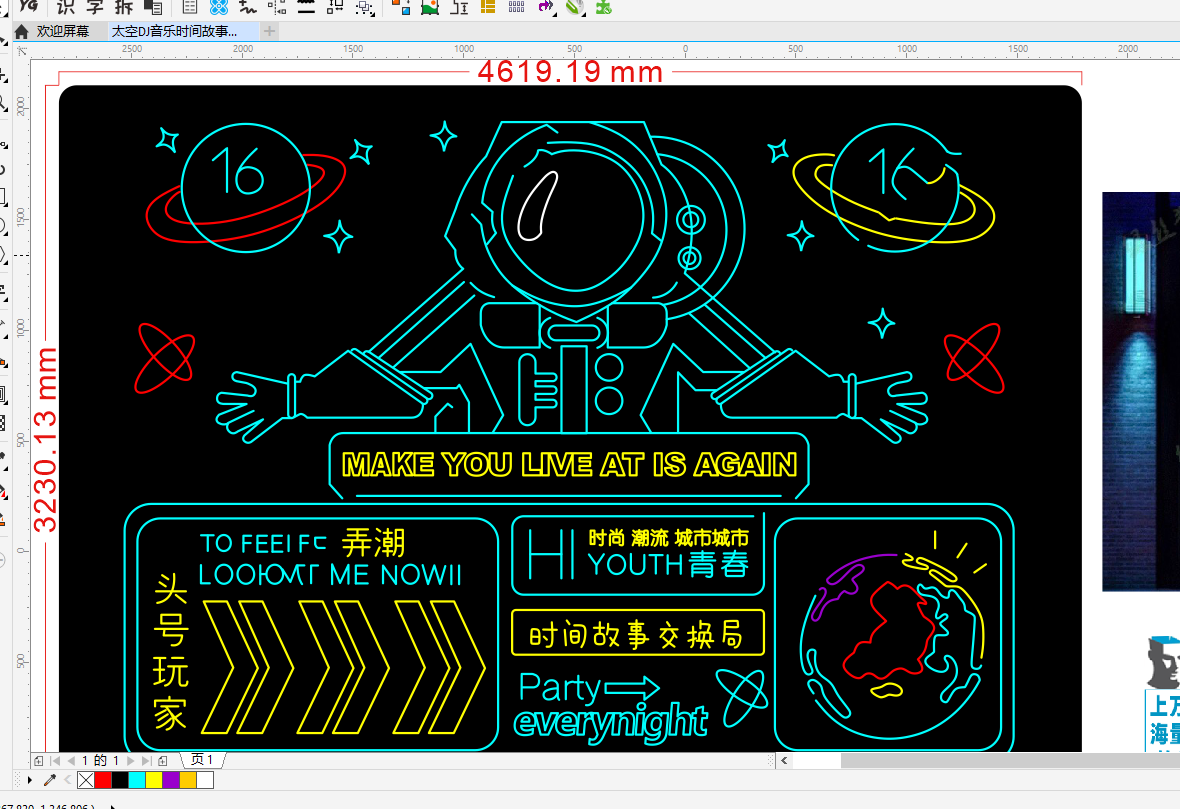Open the flyout arrow next to the red export icon
Screen dimensions: 1180x809
click(x=556, y=15)
